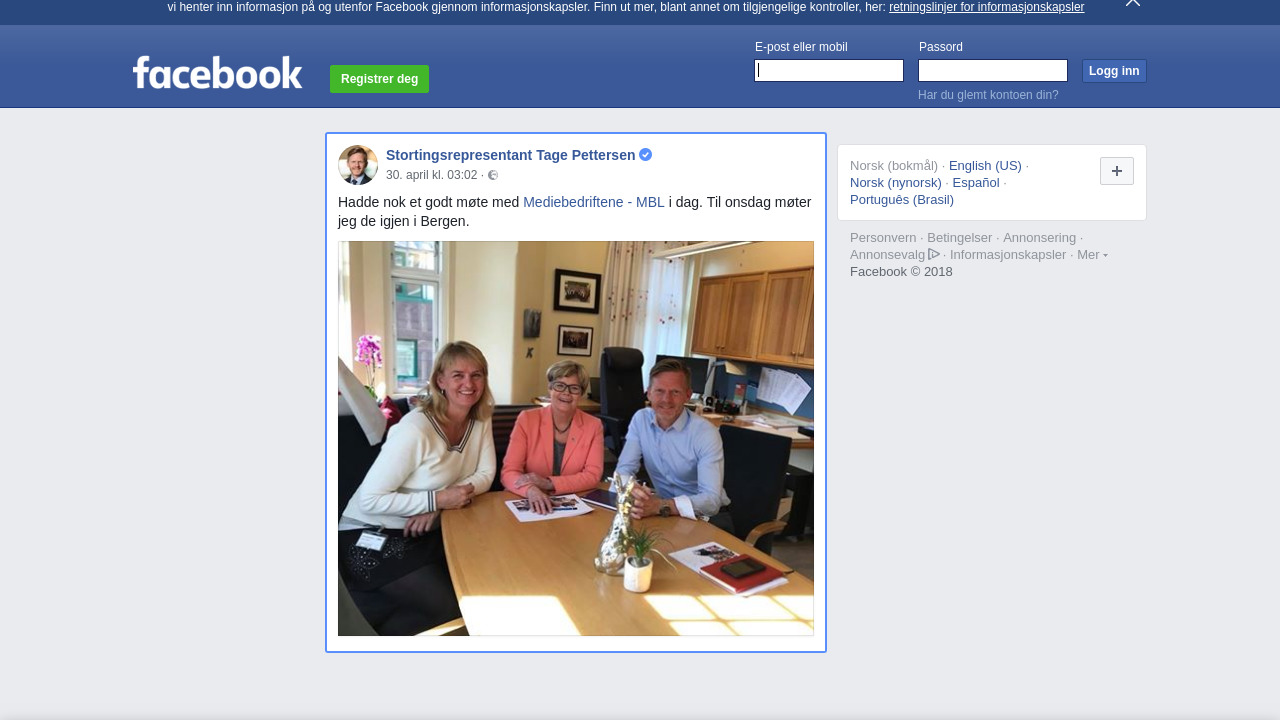
Task: Switch language to Português (Brasil)
Action: click(x=902, y=200)
